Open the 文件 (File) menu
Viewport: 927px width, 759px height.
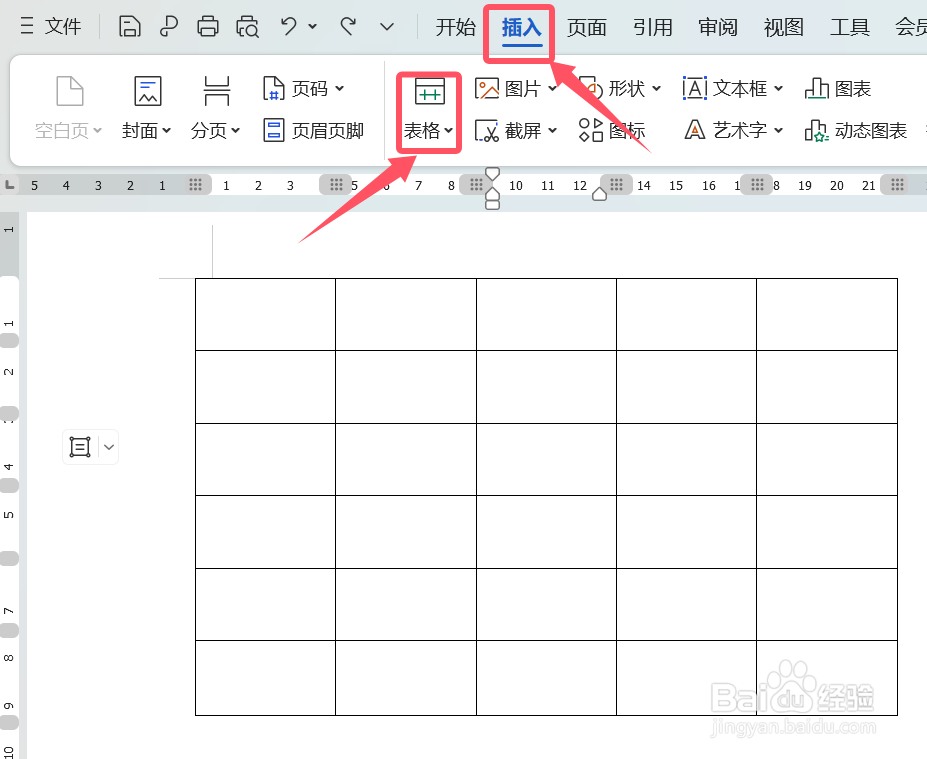[x=63, y=27]
